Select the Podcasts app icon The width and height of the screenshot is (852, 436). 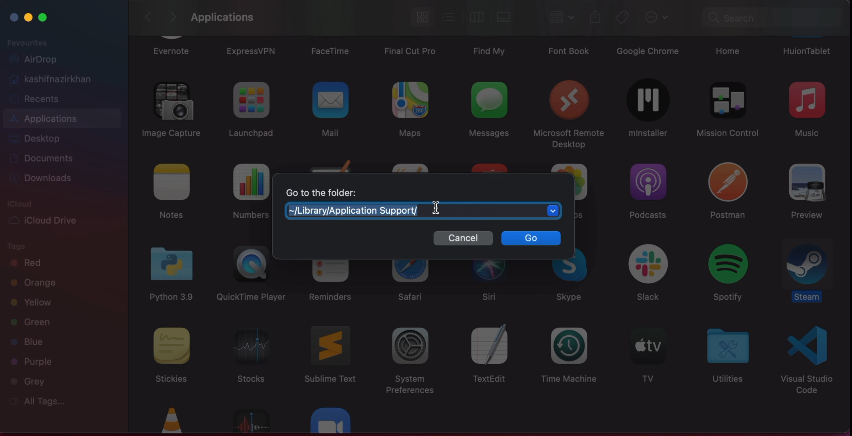(x=648, y=182)
